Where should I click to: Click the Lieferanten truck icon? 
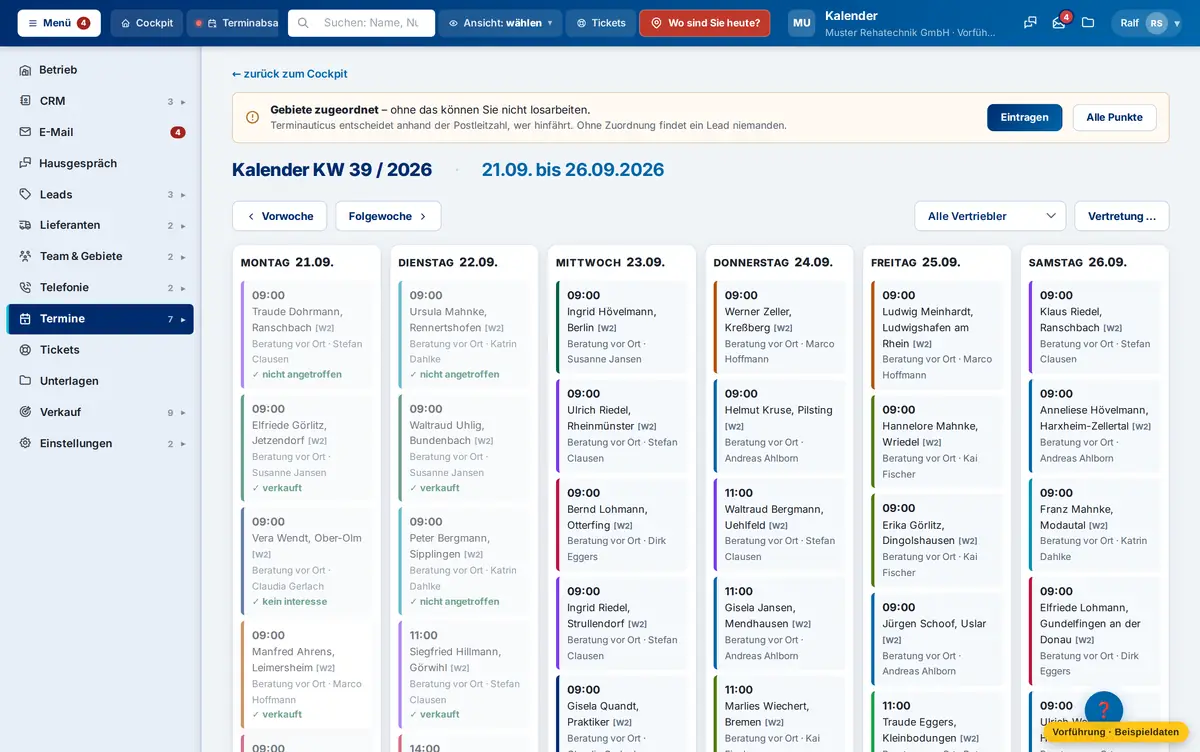[25, 225]
